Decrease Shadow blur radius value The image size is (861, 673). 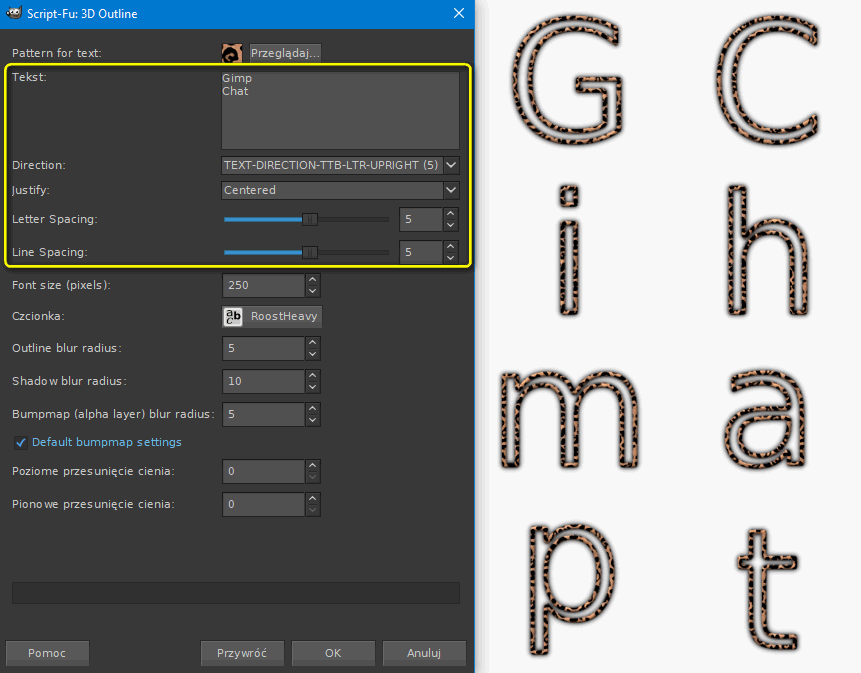(x=312, y=387)
